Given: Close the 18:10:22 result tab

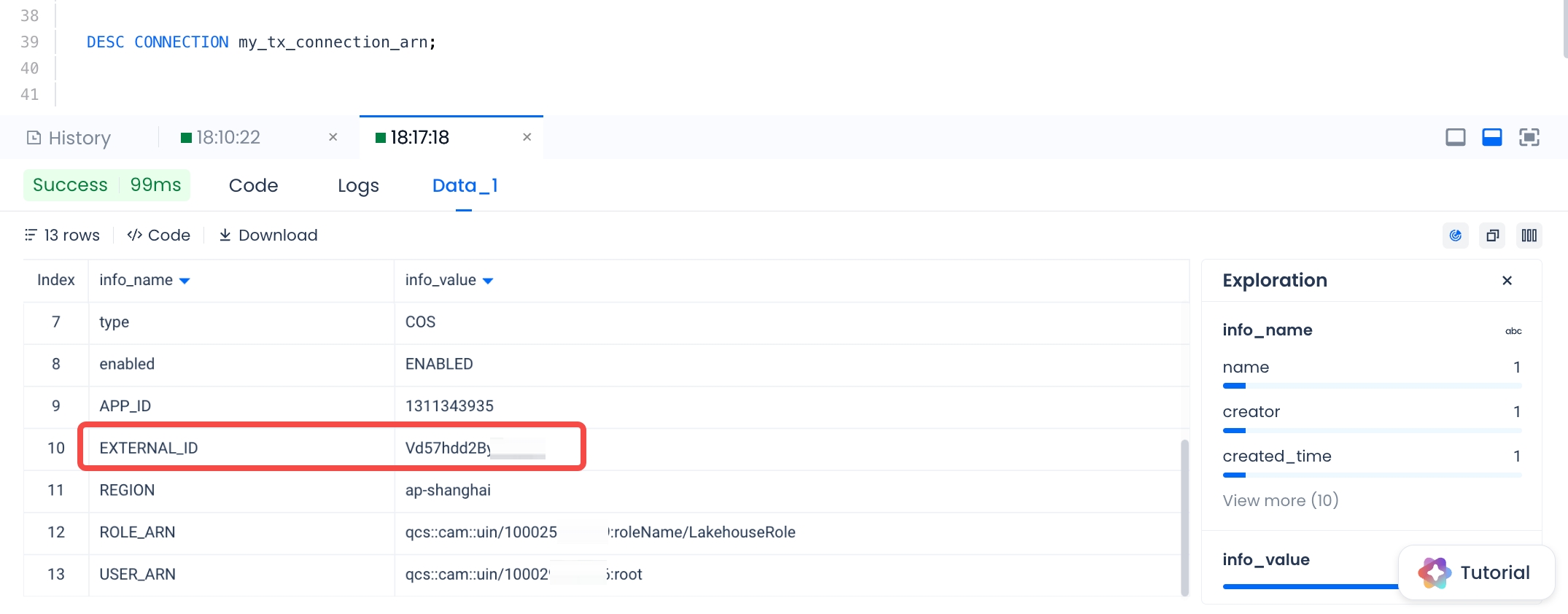Looking at the screenshot, I should (333, 137).
